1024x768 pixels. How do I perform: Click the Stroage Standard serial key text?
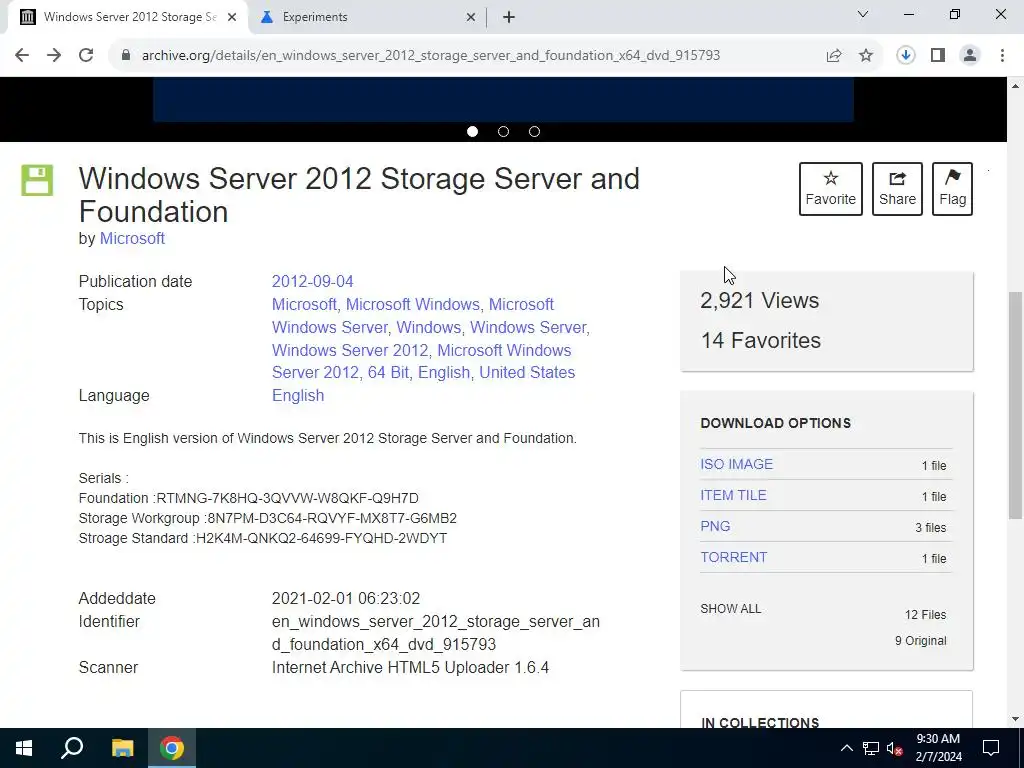pyautogui.click(x=321, y=539)
